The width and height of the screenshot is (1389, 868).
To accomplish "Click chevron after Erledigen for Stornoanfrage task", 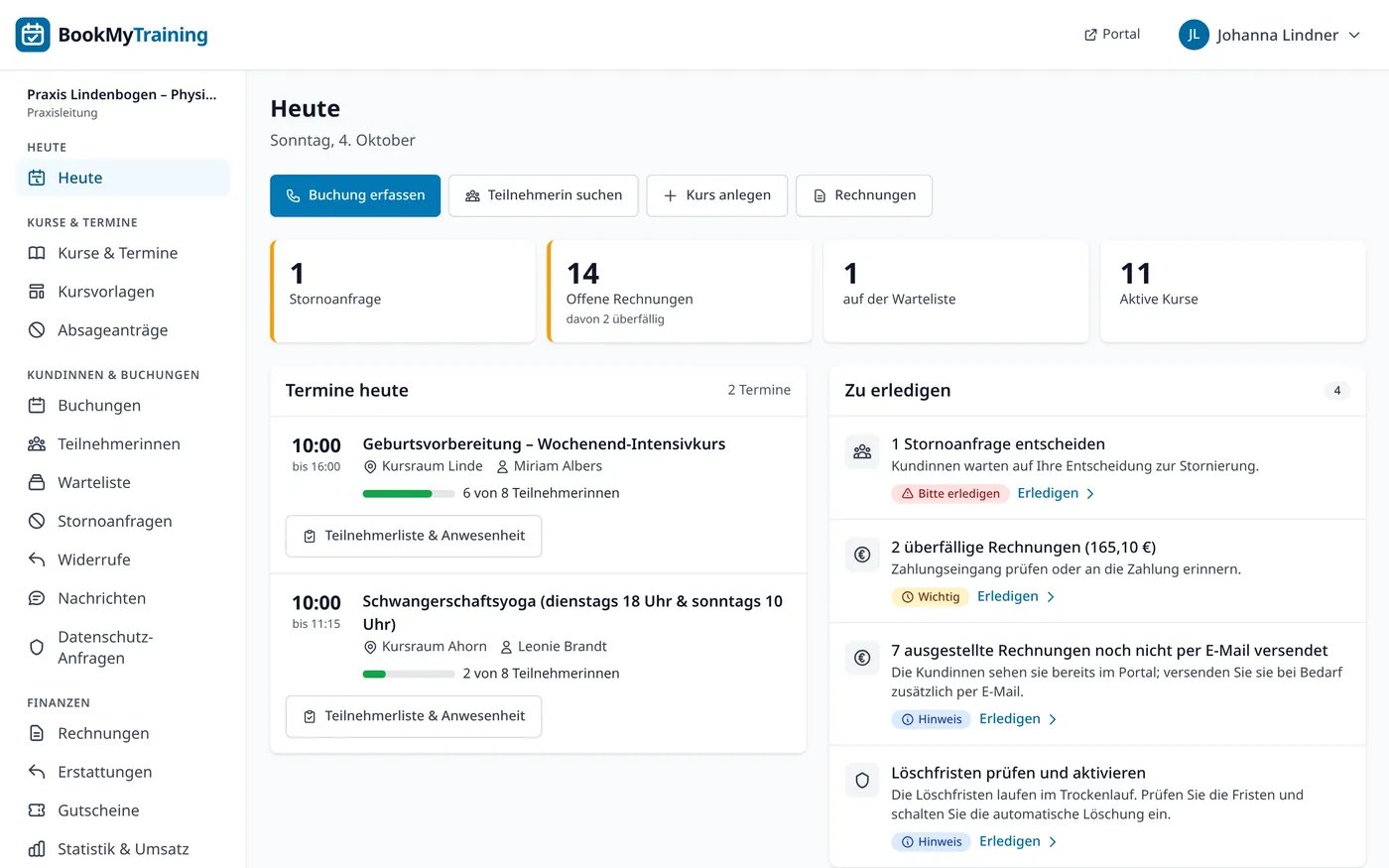I will (1090, 494).
